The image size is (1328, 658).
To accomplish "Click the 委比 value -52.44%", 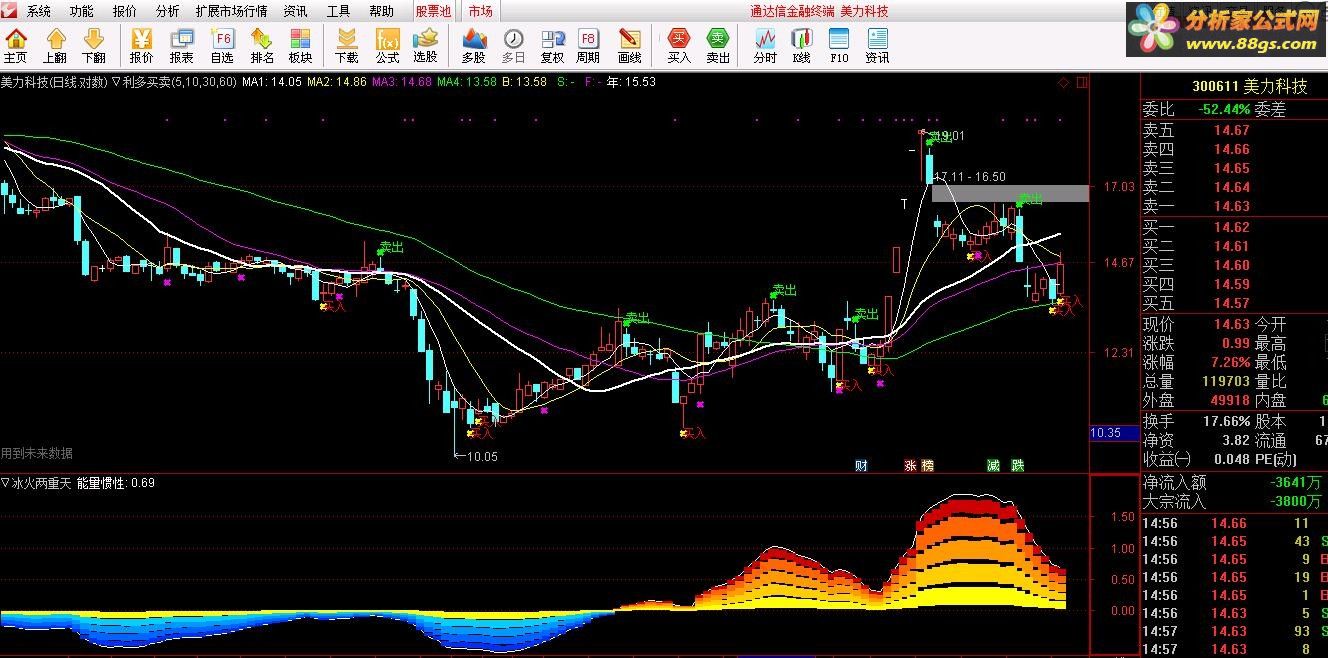I will coord(1224,109).
